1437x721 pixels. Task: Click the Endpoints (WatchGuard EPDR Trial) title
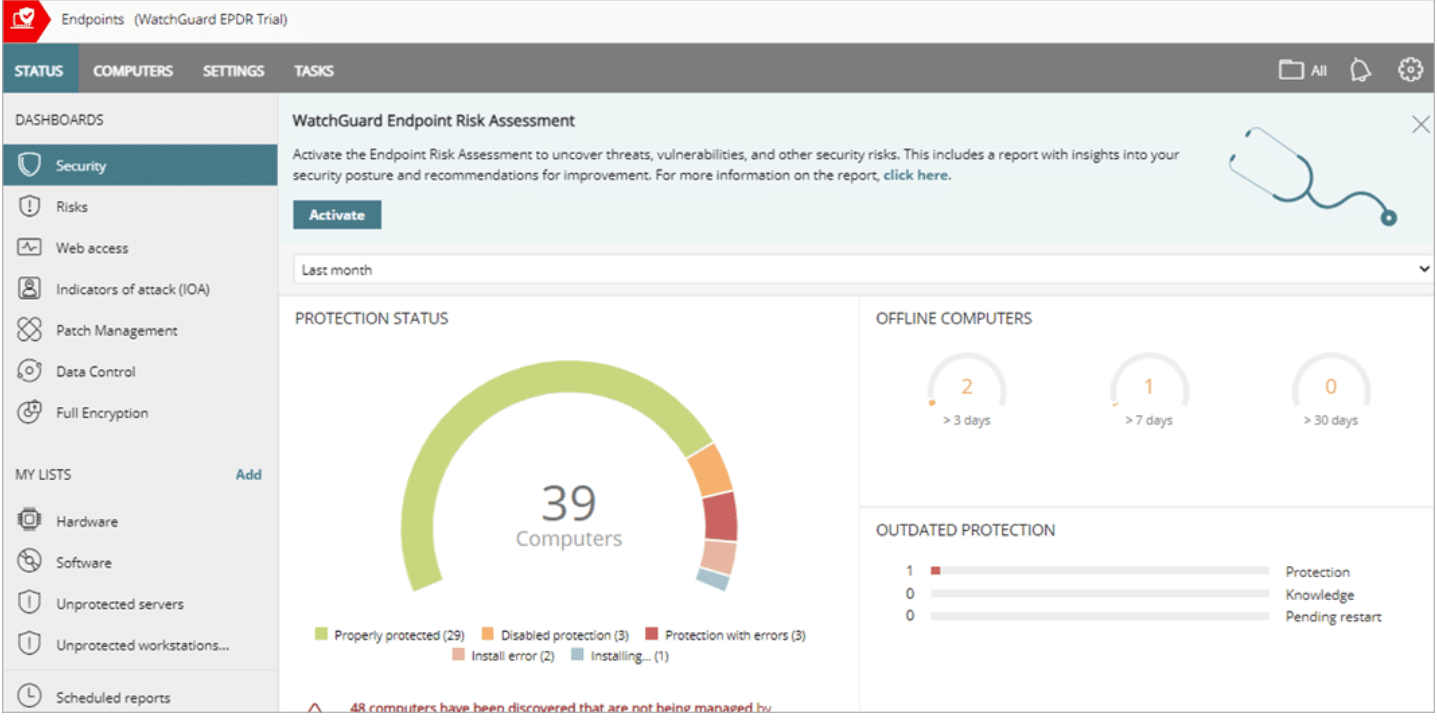pyautogui.click(x=175, y=20)
